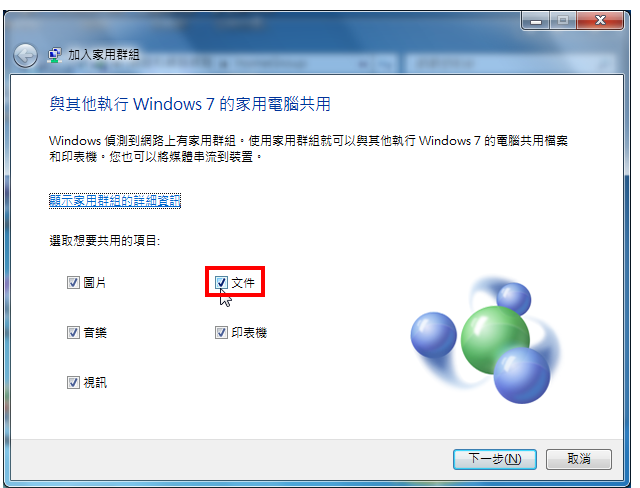The height and width of the screenshot is (488, 640).
Task: Open 顯示家用群組的詳細資訊 link
Action: click(115, 200)
